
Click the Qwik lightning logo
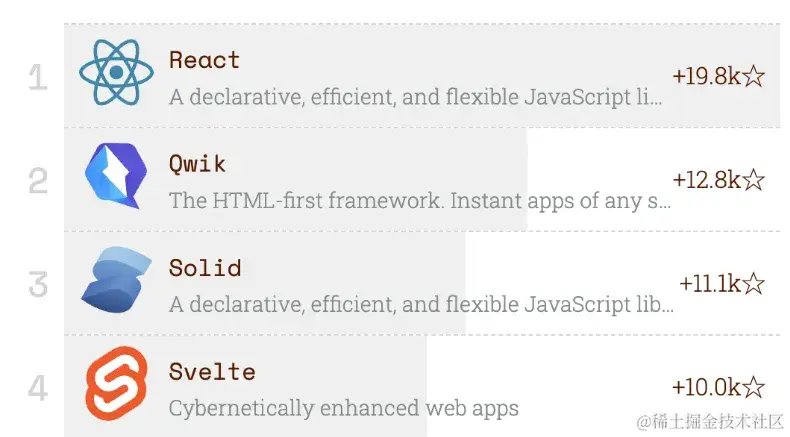click(117, 180)
